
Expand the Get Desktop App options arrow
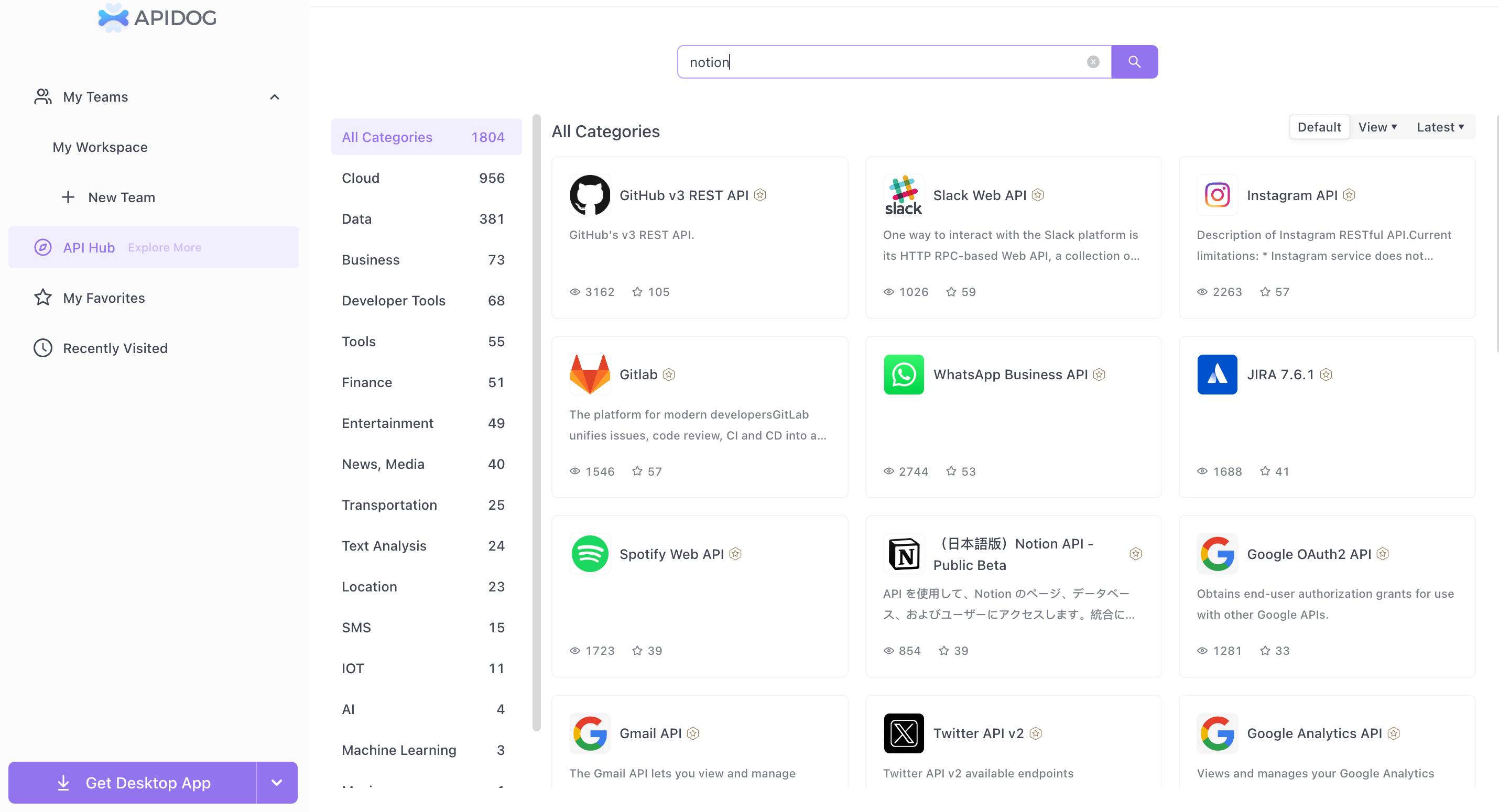coord(278,783)
